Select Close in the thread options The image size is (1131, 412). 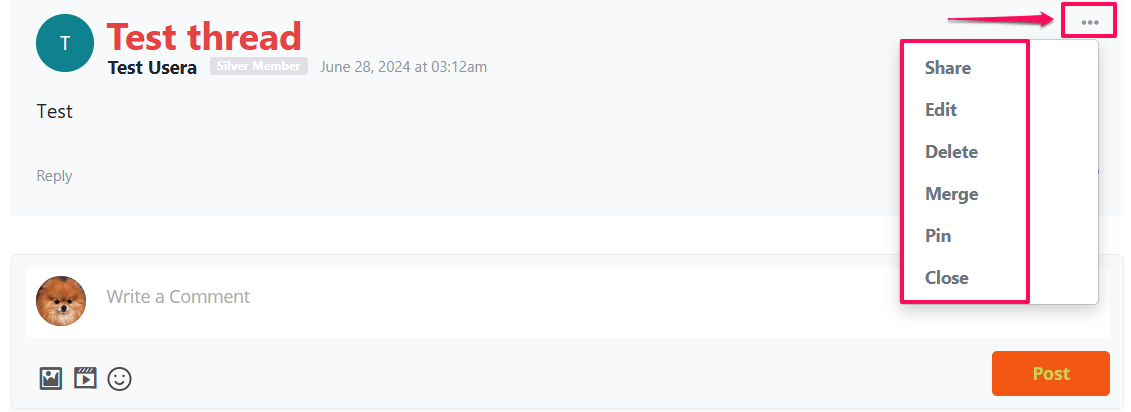[946, 277]
